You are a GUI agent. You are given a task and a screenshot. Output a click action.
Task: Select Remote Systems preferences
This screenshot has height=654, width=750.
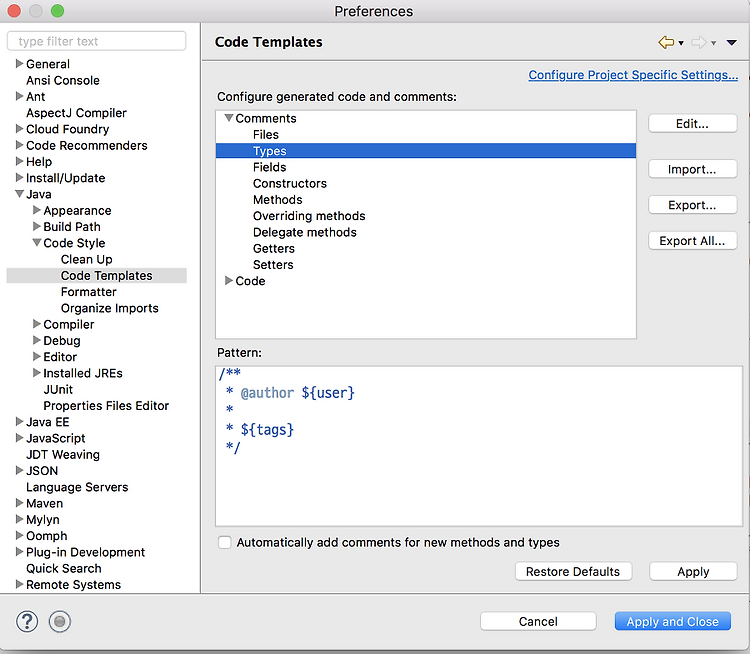[x=73, y=585]
